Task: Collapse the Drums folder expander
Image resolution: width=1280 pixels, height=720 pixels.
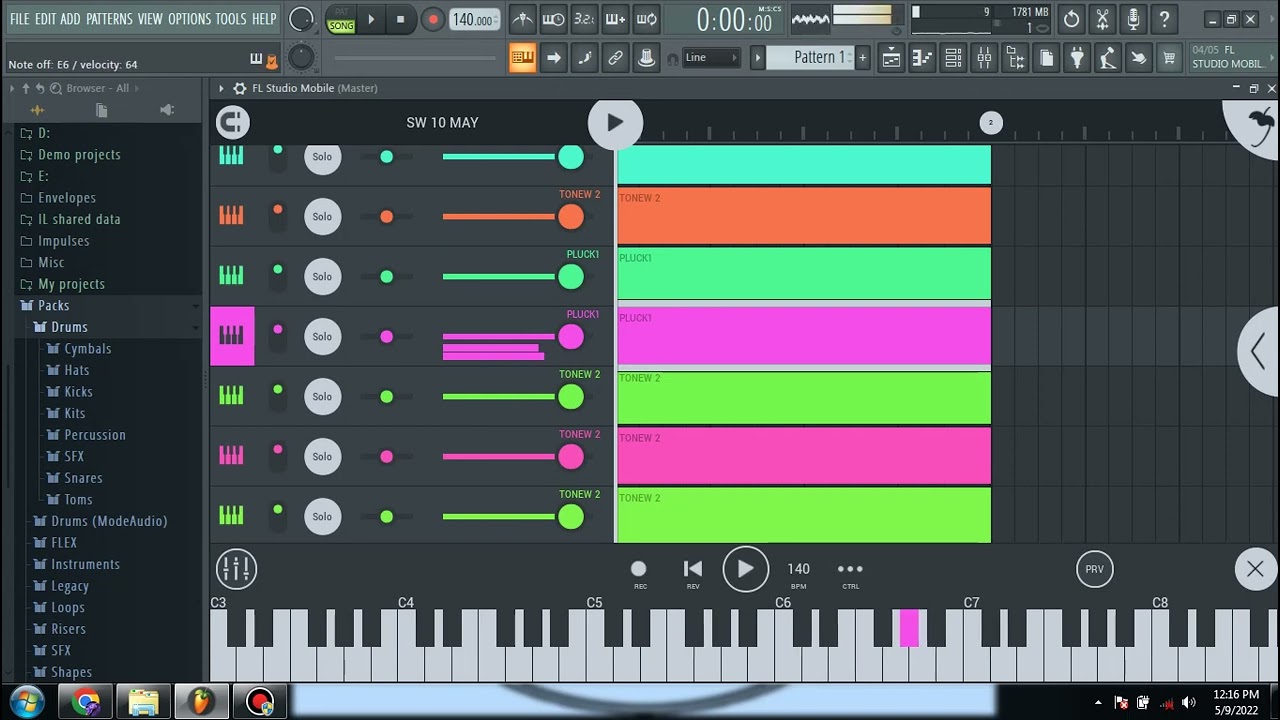Action: (x=196, y=327)
